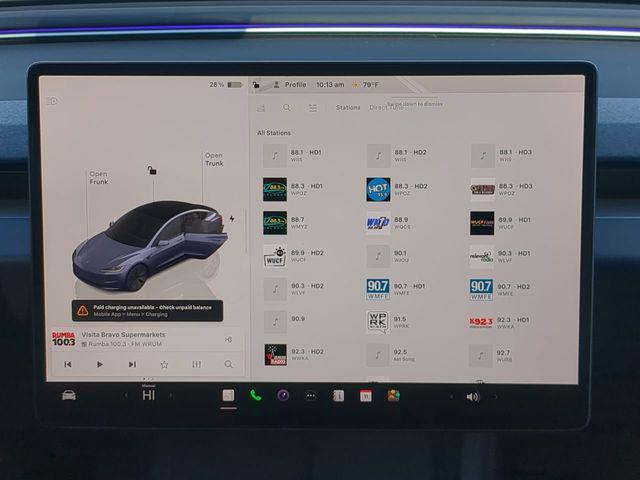Viewport: 640px width, 480px height.
Task: Open climate settings via HI temperature
Action: coord(149,395)
